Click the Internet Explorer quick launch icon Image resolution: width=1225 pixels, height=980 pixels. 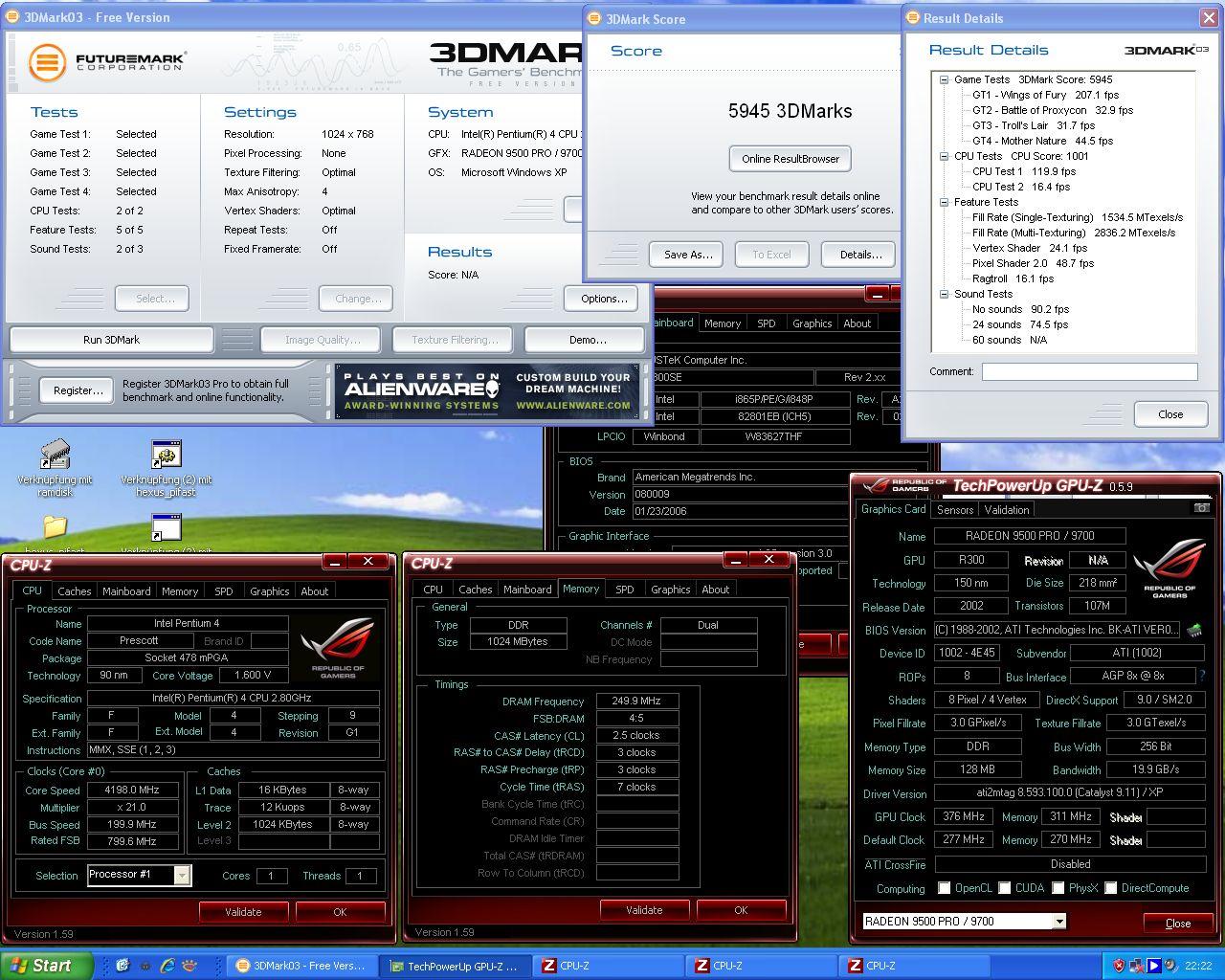click(x=167, y=966)
